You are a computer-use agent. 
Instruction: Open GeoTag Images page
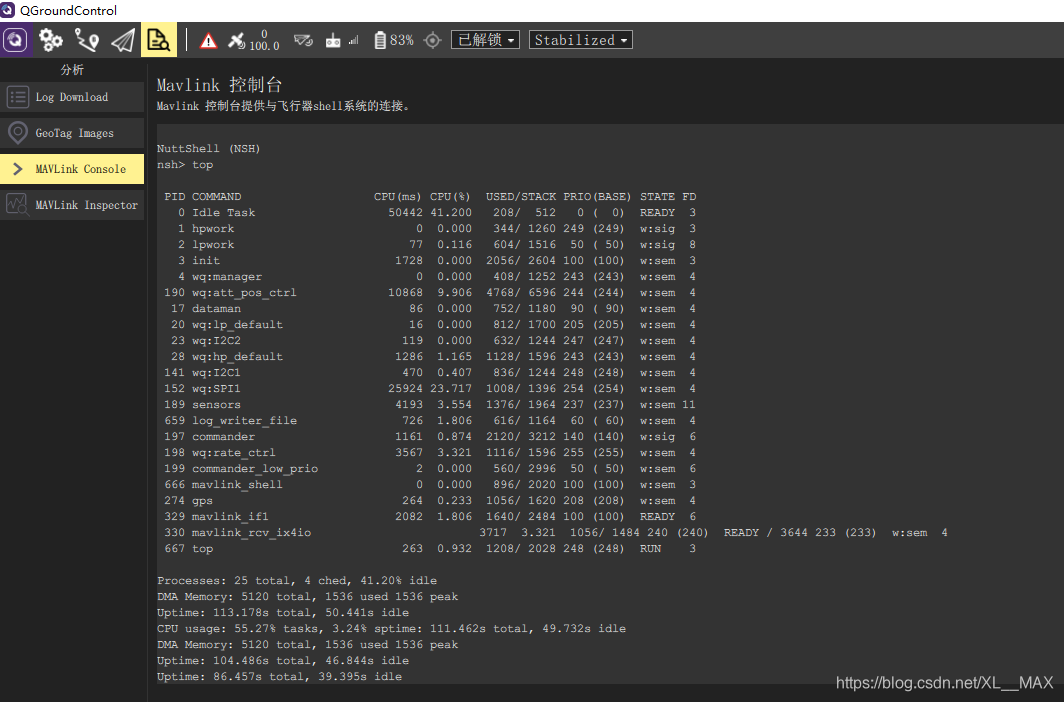point(72,133)
